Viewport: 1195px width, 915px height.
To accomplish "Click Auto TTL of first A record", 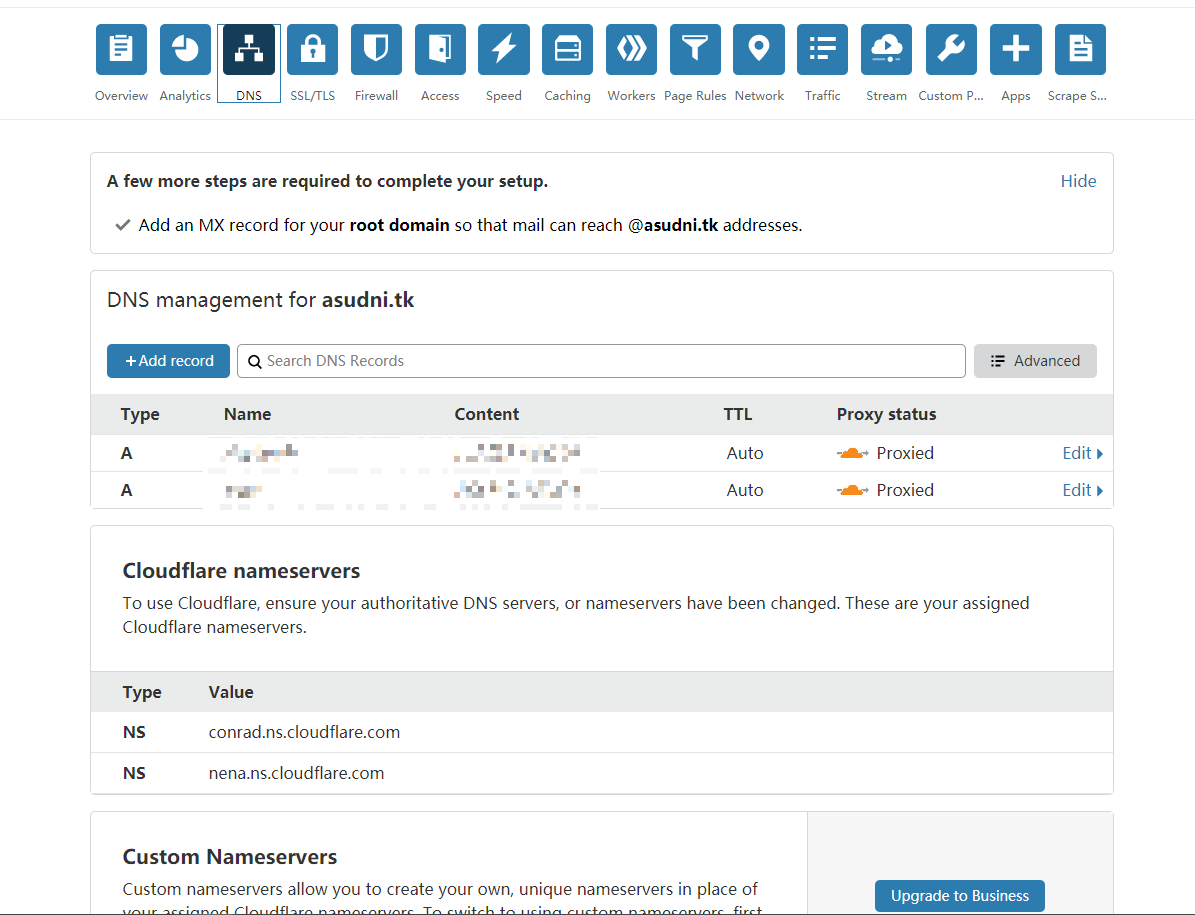I will [x=745, y=453].
